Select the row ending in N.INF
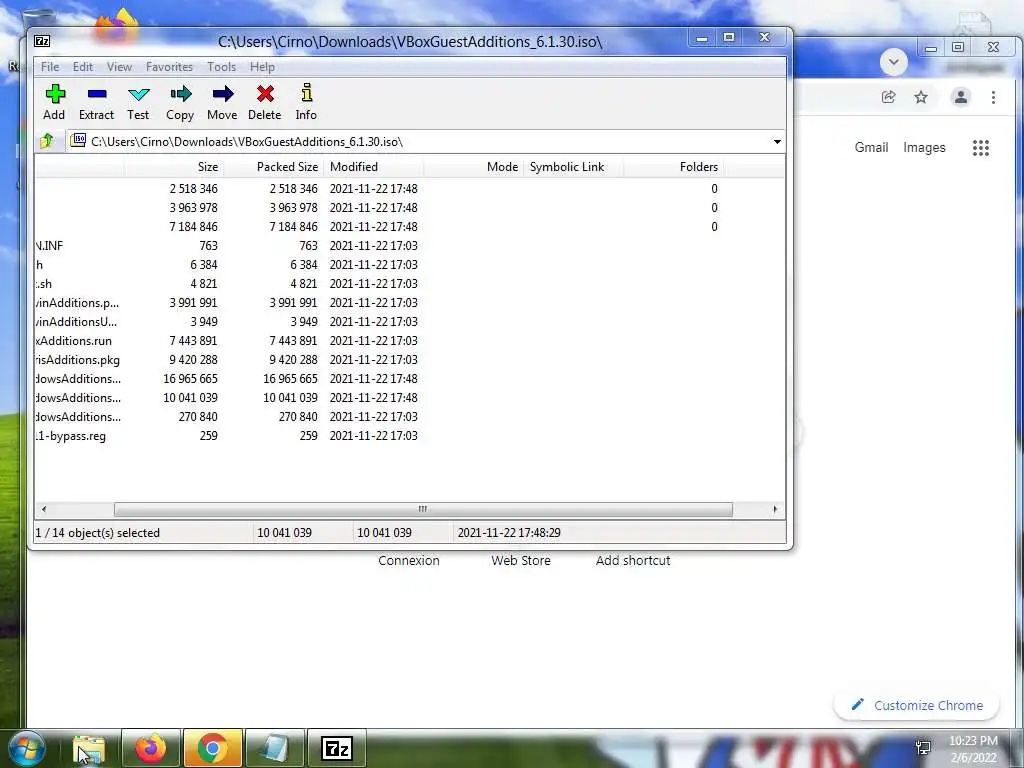This screenshot has width=1024, height=768. 409,246
